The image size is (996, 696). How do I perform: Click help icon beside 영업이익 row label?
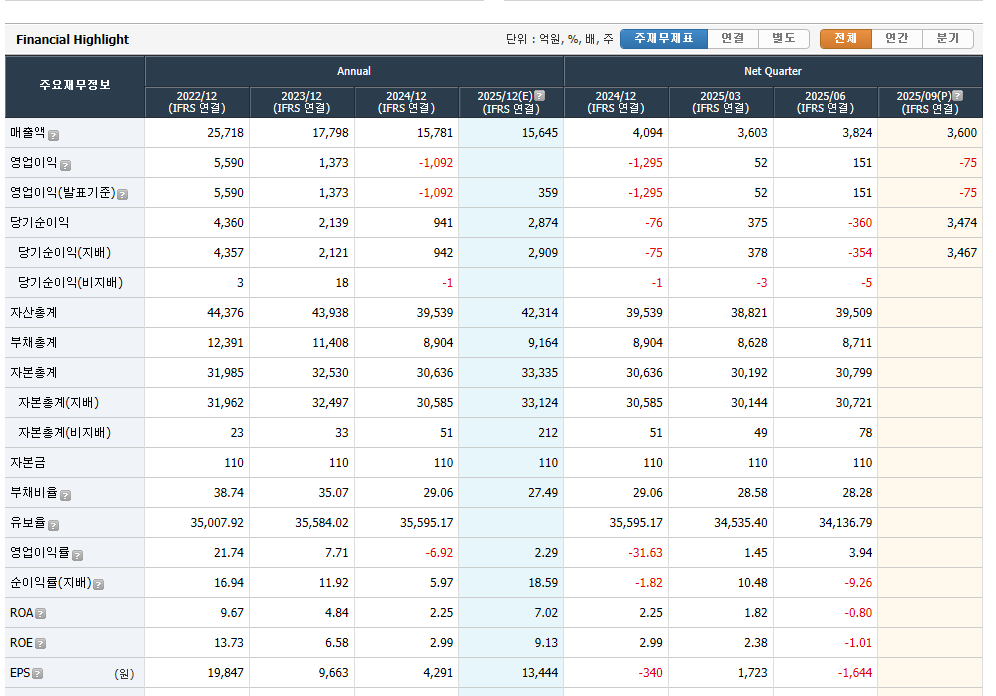coord(66,165)
